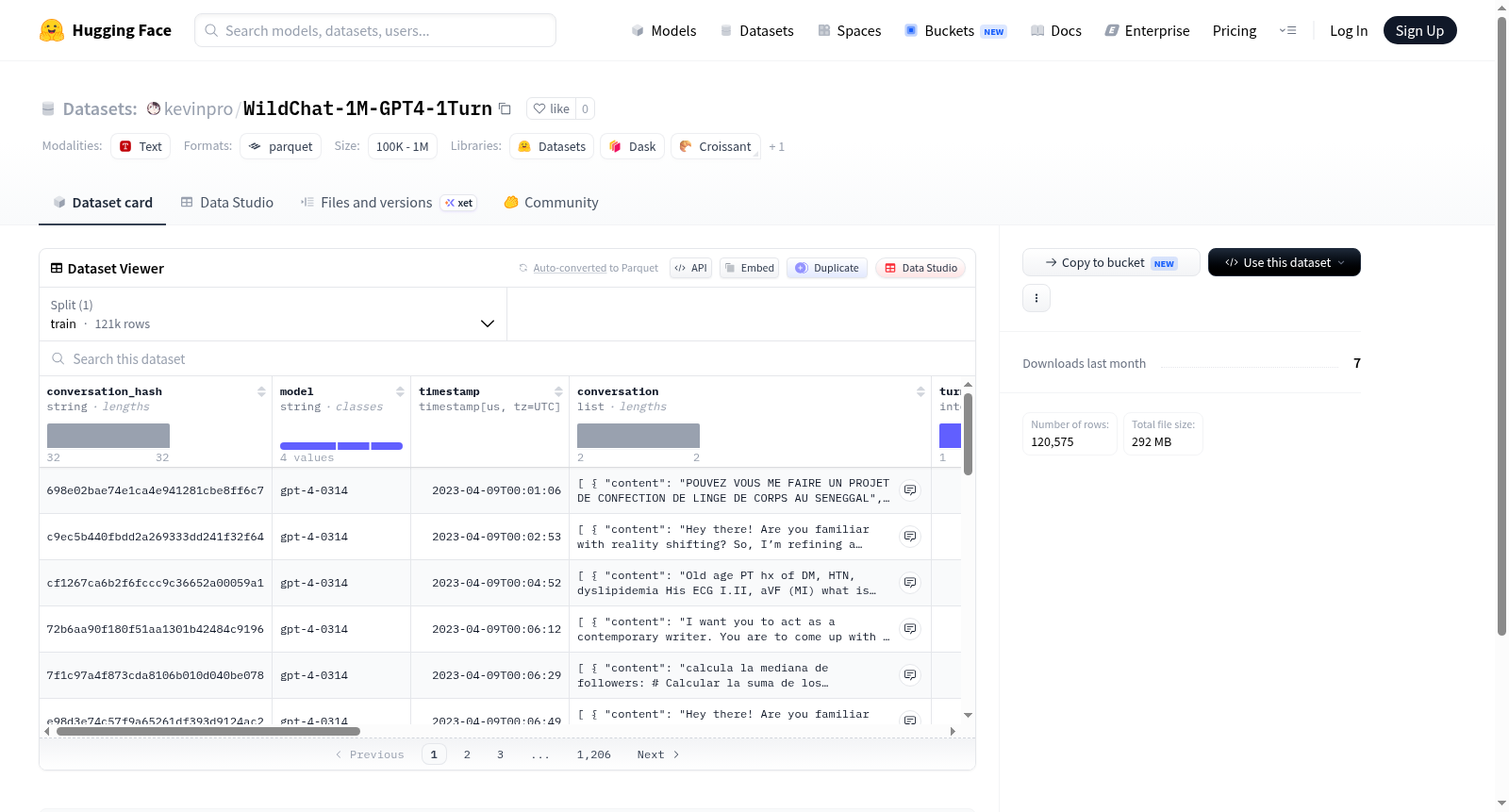Go to Pricing

coord(1235,30)
